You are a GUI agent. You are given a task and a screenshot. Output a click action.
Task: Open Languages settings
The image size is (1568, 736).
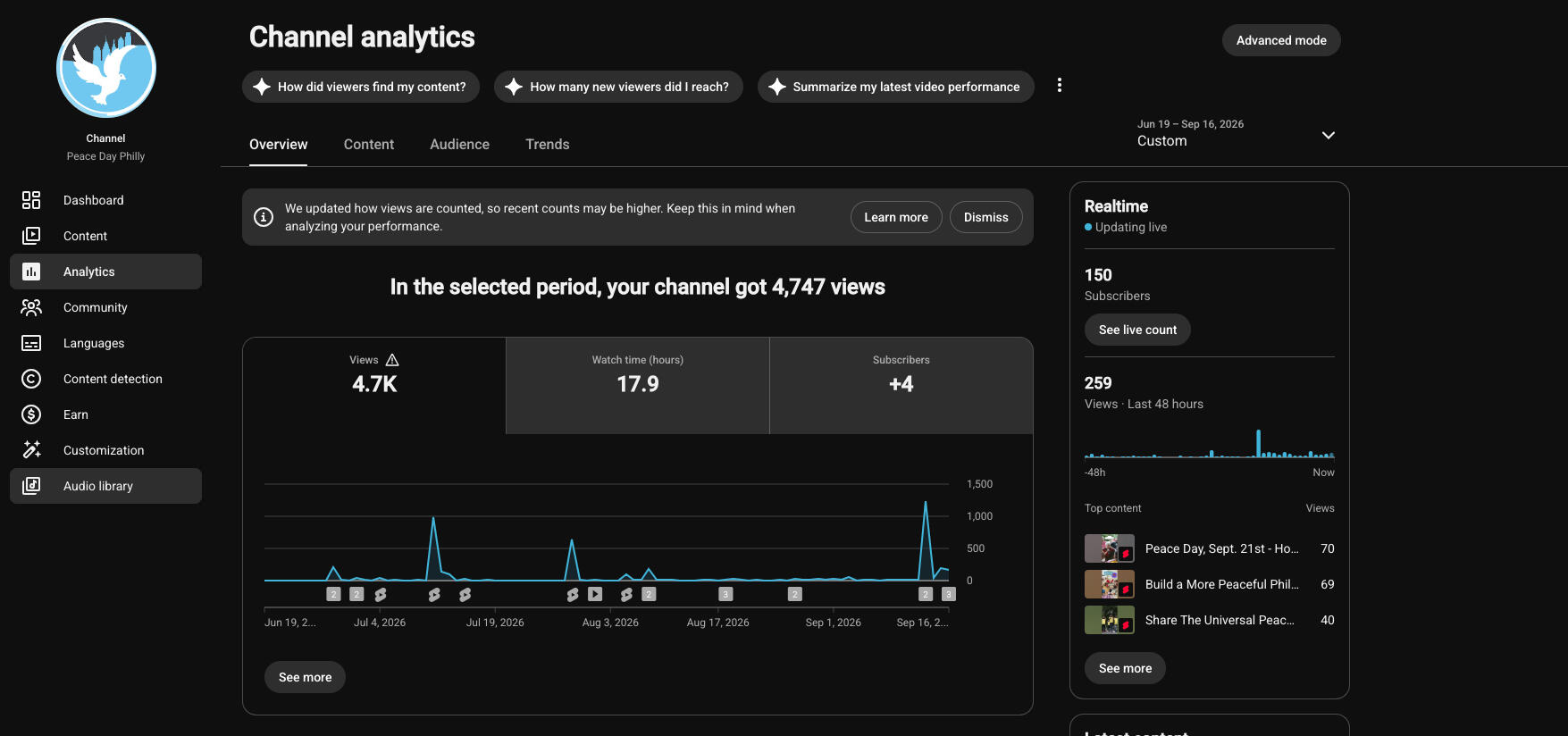point(105,343)
